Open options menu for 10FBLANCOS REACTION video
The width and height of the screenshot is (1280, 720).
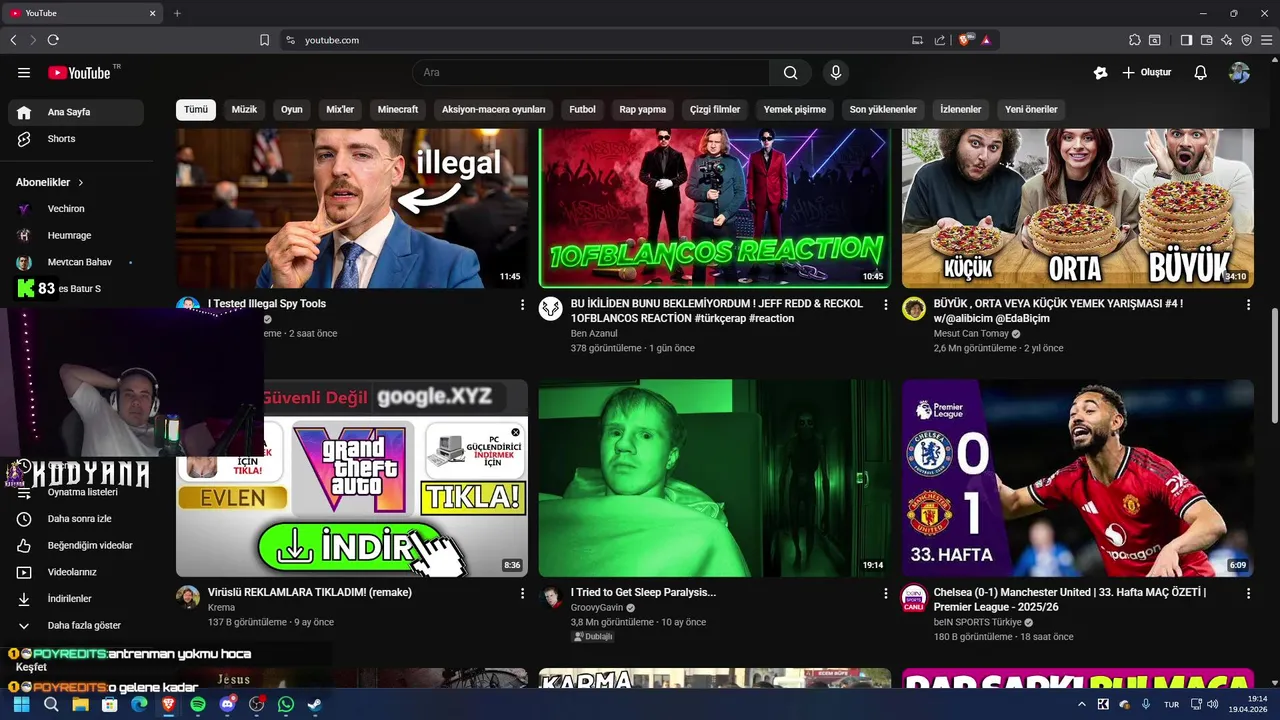coord(885,304)
